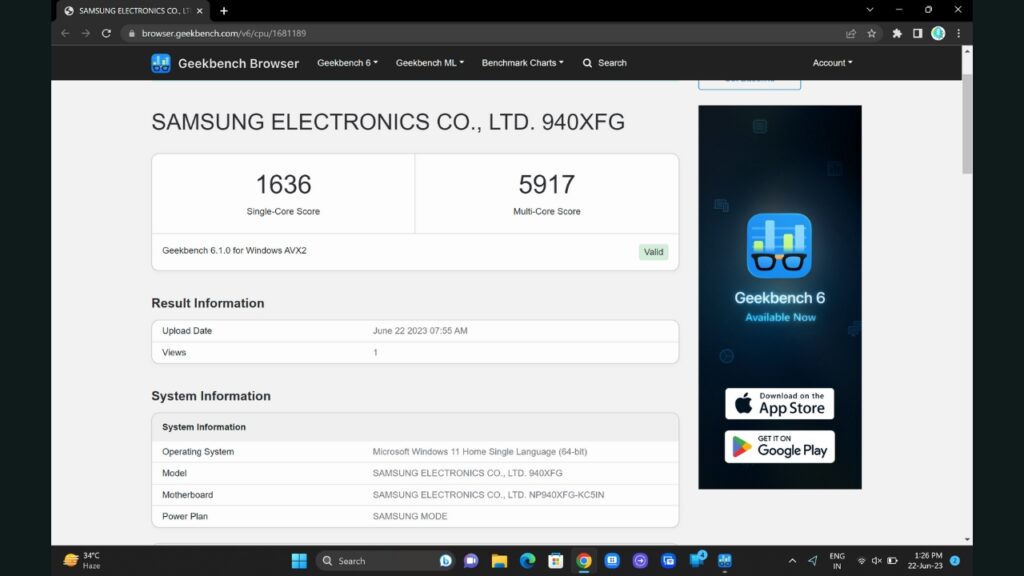Open File Explorer from the taskbar
Screen dimensions: 1024x576
[x=500, y=561]
